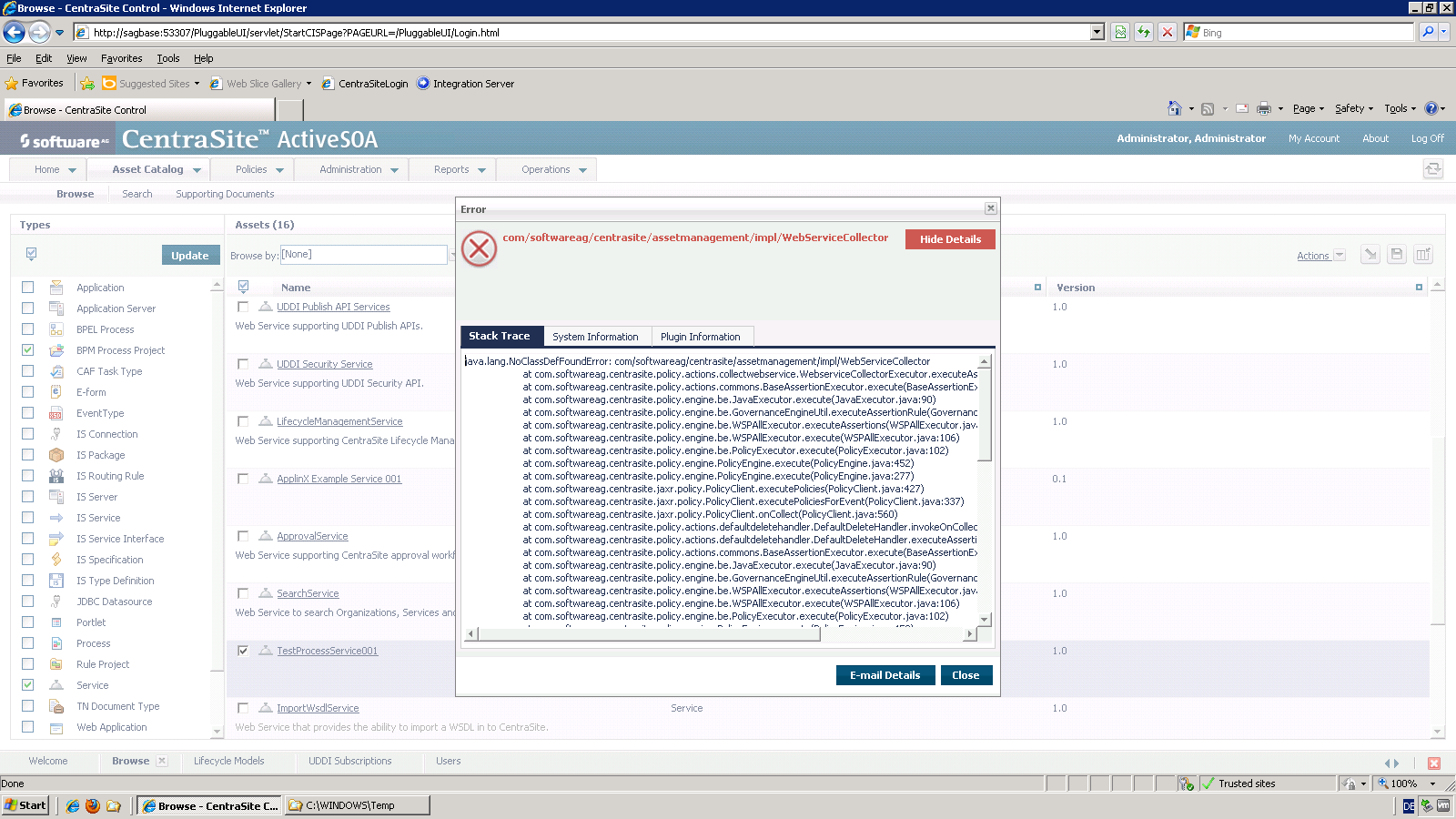Click the CentraSite refresh icon beside Operations

pos(1433,169)
